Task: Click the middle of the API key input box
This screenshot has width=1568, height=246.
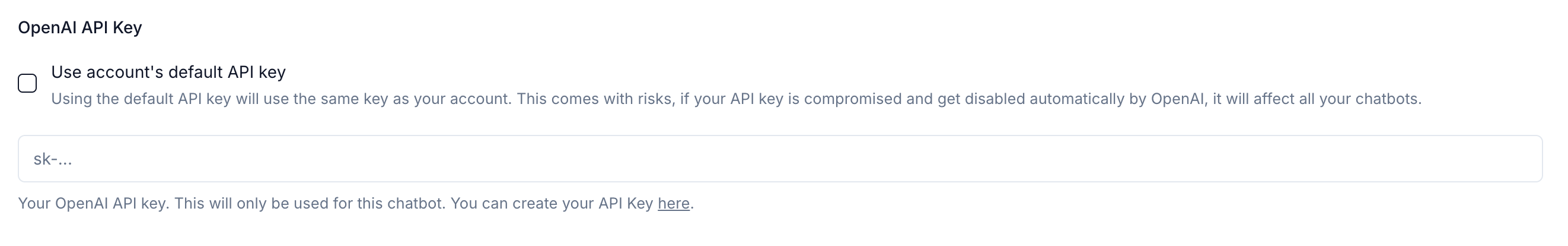Action: click(779, 159)
